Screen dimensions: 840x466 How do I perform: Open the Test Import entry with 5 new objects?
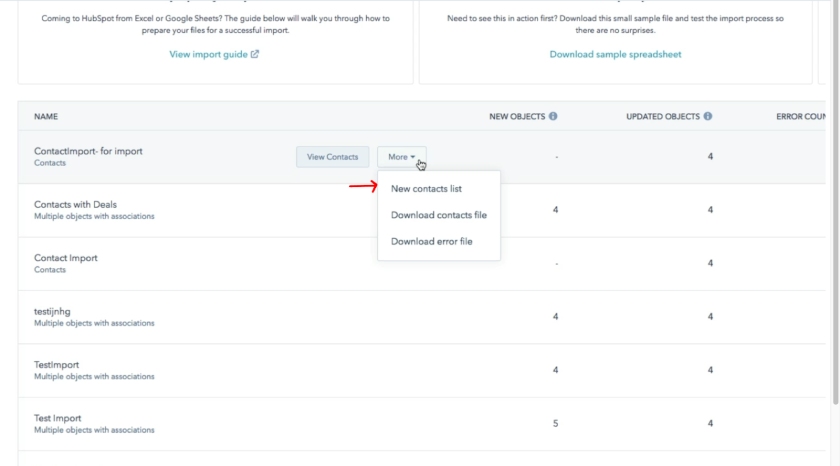(58, 418)
